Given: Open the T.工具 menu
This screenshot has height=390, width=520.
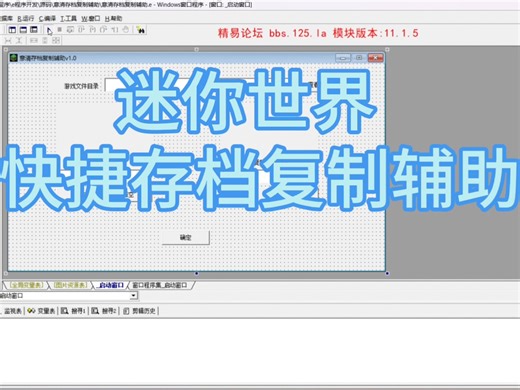Looking at the screenshot, I should pos(68,19).
